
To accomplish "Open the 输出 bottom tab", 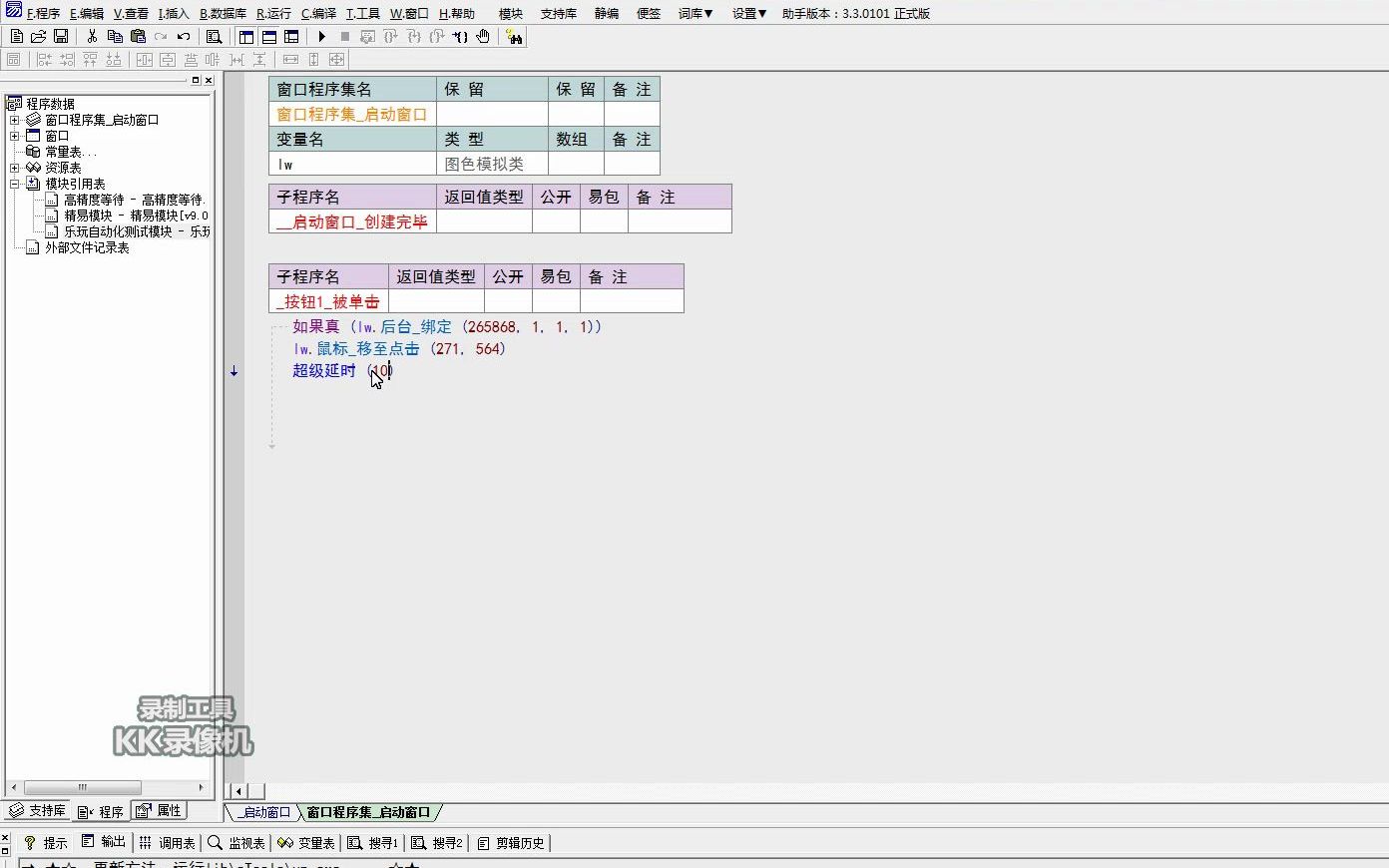I will (104, 843).
